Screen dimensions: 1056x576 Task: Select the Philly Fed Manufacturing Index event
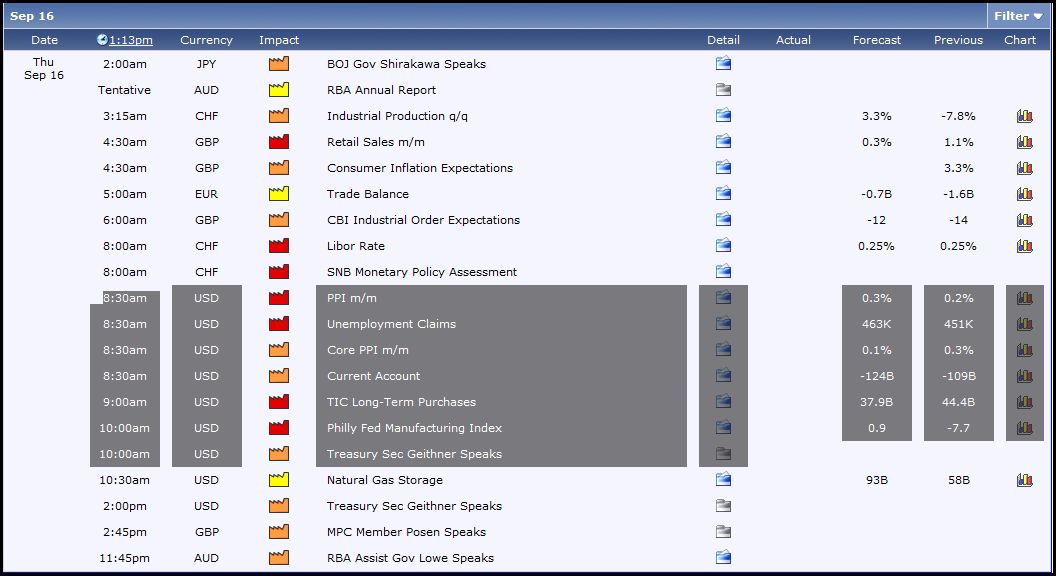pyautogui.click(x=414, y=428)
